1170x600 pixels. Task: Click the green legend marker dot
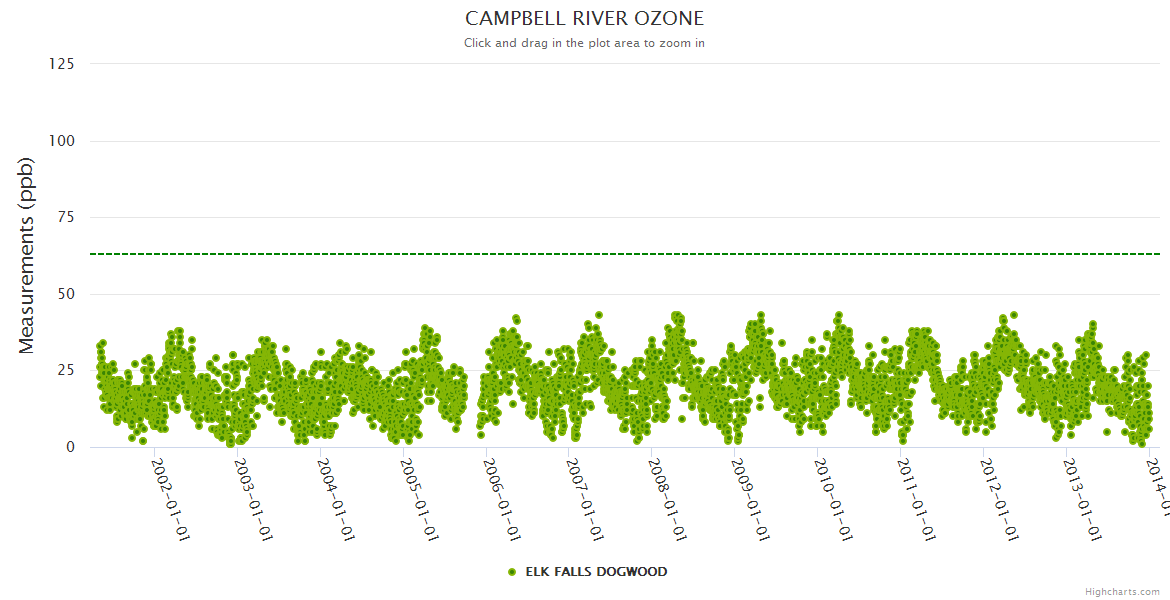coord(512,572)
